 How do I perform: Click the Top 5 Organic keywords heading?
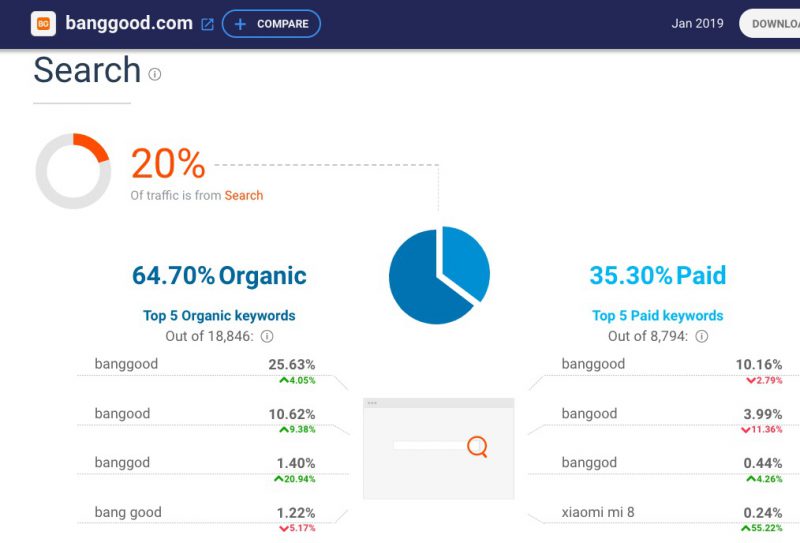pos(219,315)
